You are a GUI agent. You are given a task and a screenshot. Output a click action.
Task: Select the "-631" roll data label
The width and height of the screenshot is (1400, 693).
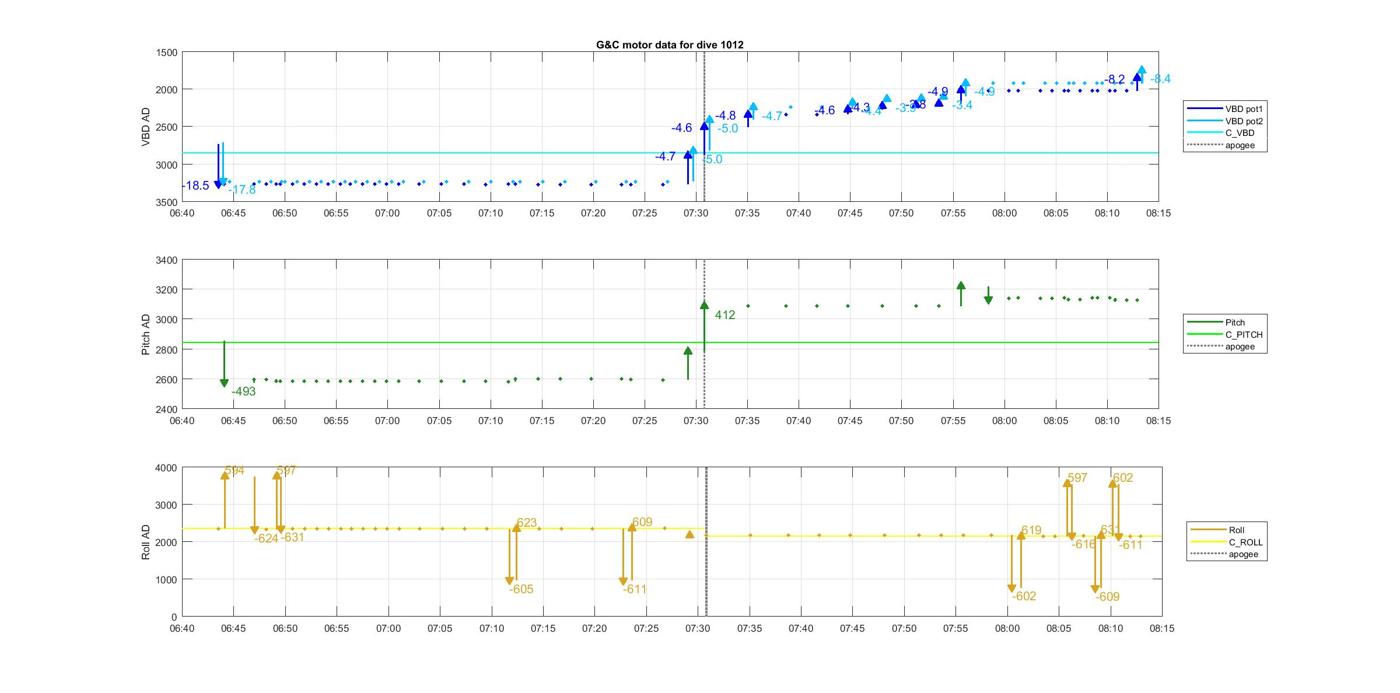tap(292, 537)
